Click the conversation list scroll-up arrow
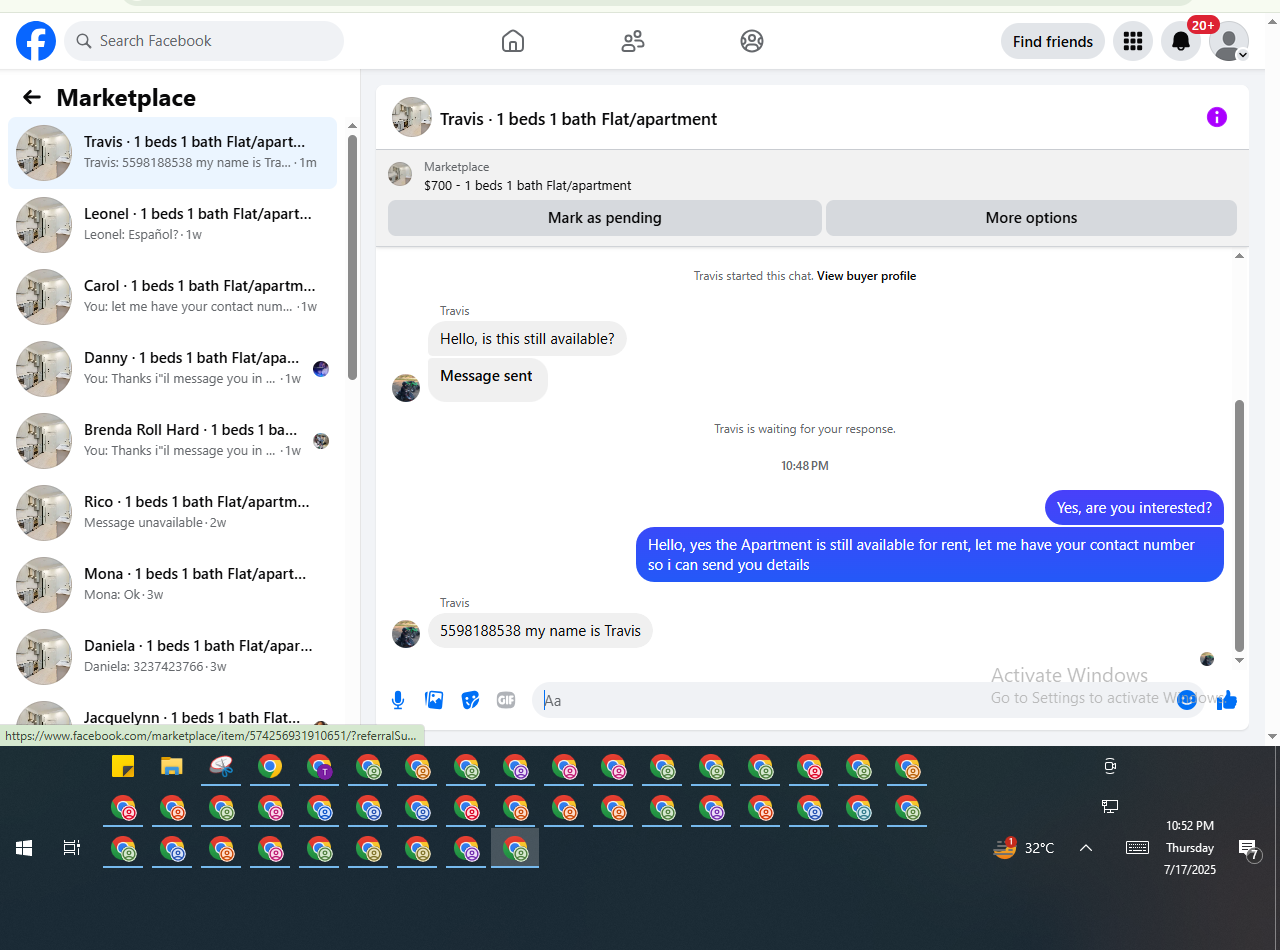The width and height of the screenshot is (1280, 950). (352, 126)
